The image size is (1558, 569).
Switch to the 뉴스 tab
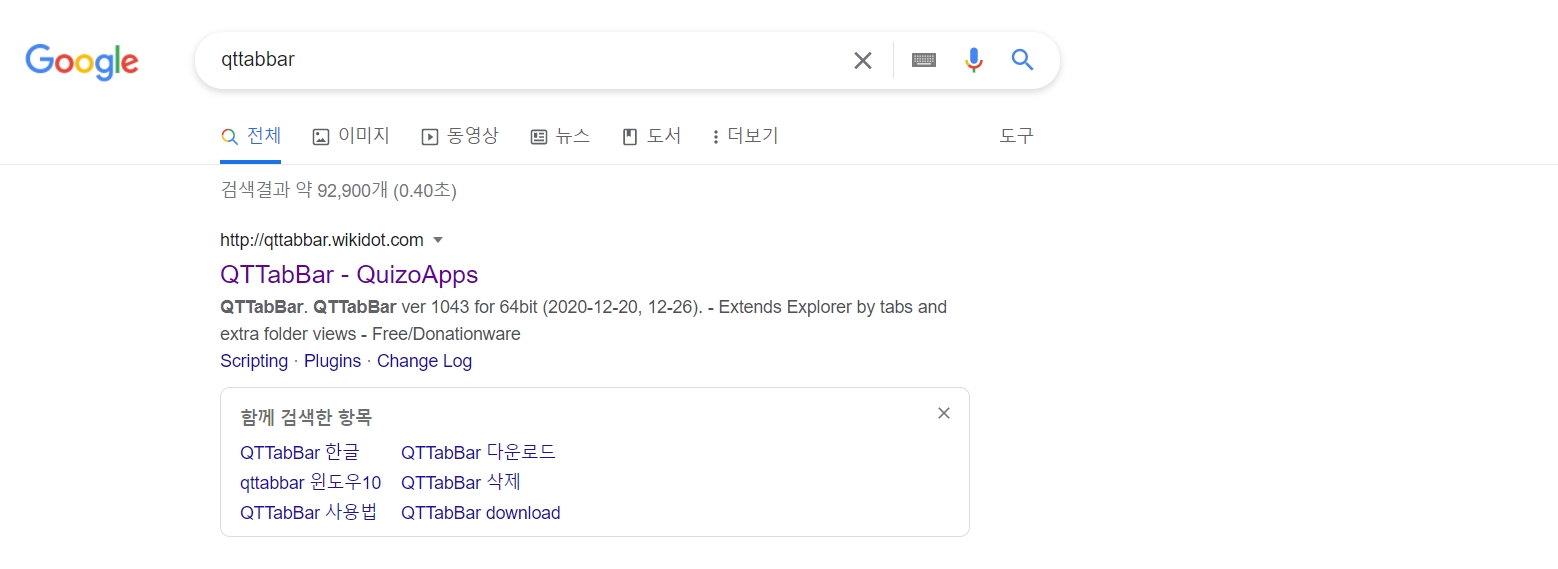(x=560, y=136)
